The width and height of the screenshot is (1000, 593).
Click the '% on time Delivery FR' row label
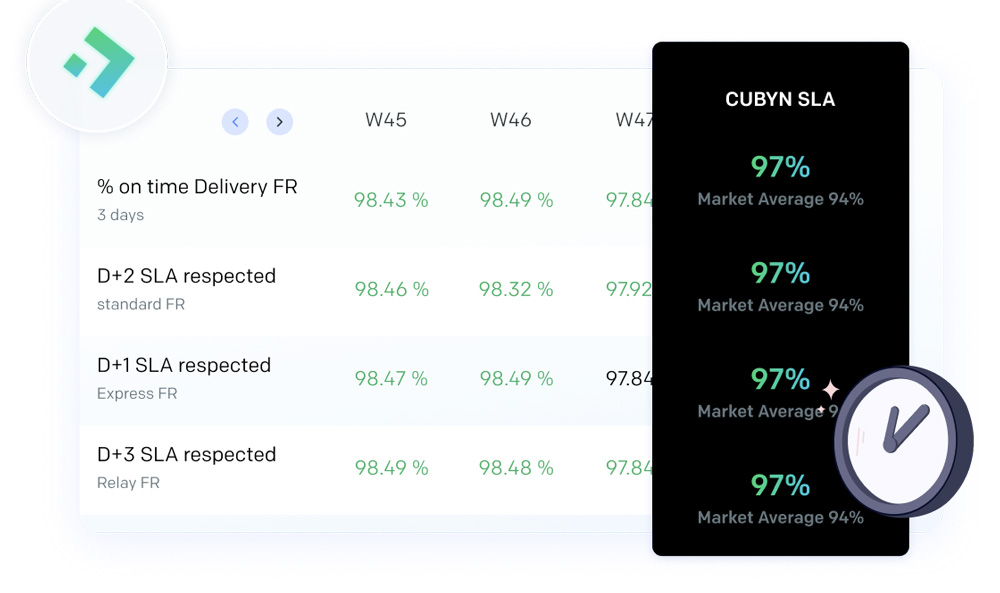[x=197, y=187]
